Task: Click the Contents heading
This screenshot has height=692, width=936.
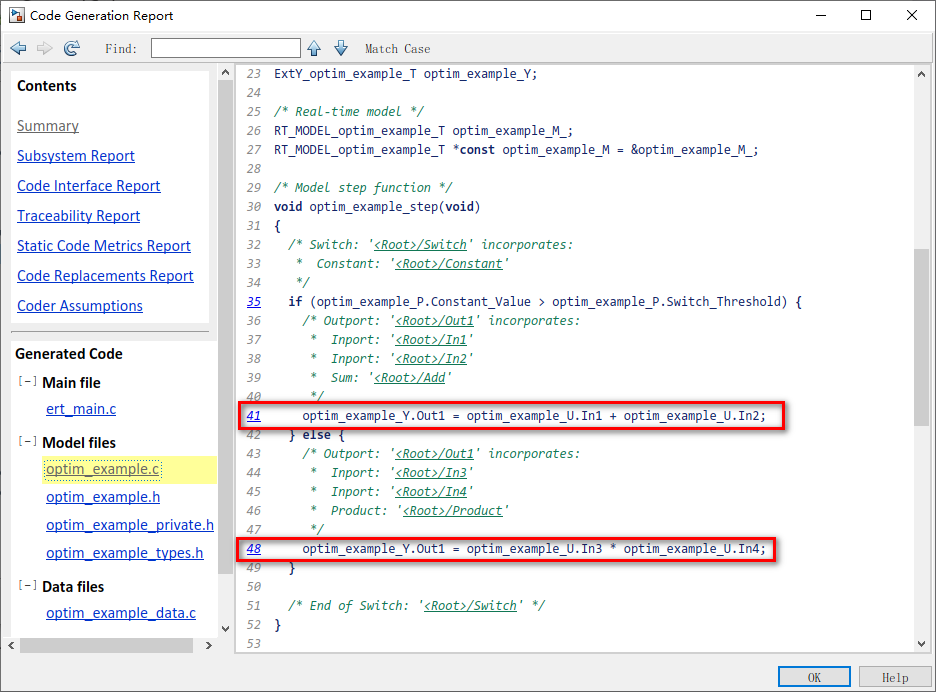Action: tap(47, 86)
